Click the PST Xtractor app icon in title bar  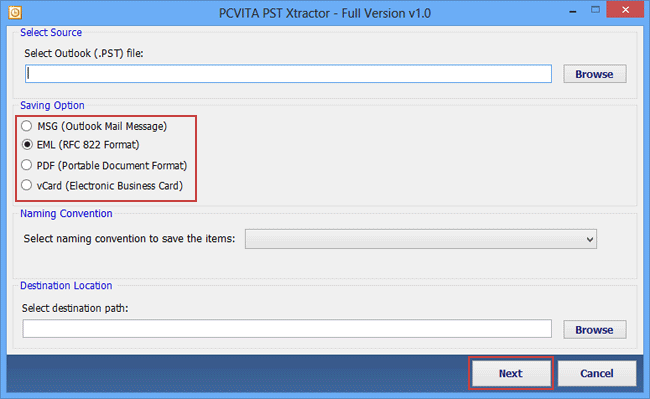pos(15,12)
